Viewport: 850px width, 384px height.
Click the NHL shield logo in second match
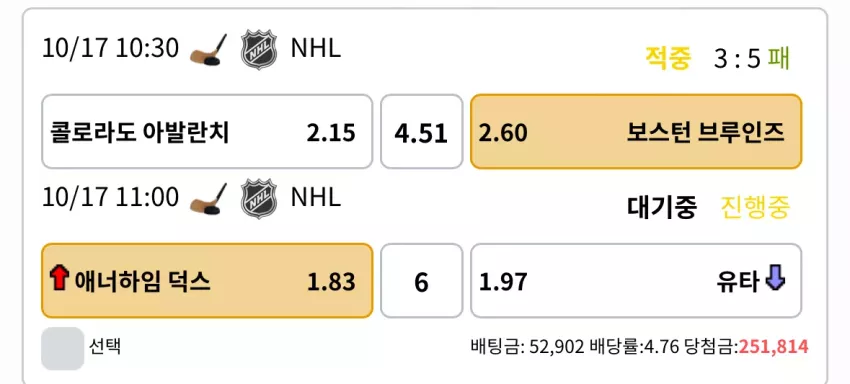coord(259,199)
